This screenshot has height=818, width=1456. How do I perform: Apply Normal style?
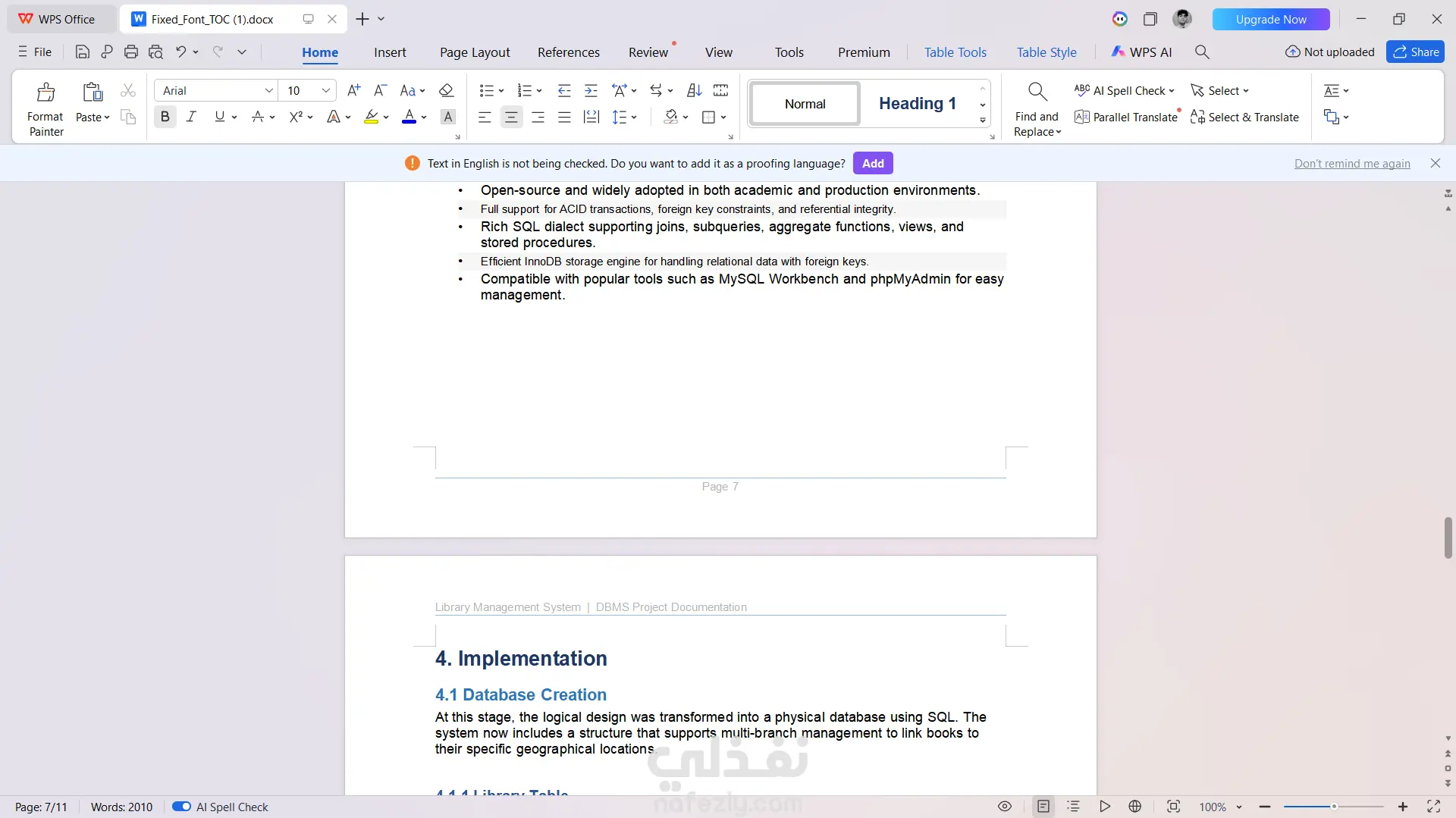pos(805,103)
